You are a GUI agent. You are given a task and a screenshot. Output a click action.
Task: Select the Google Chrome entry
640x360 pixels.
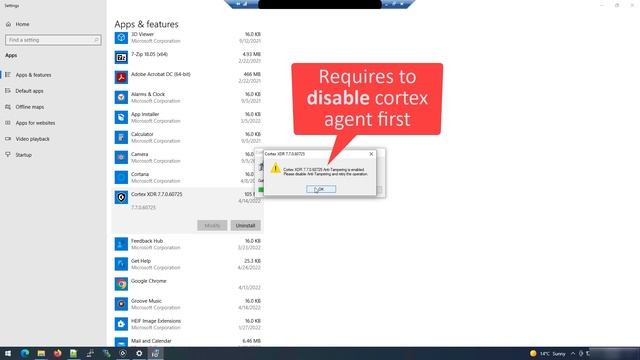pyautogui.click(x=187, y=284)
